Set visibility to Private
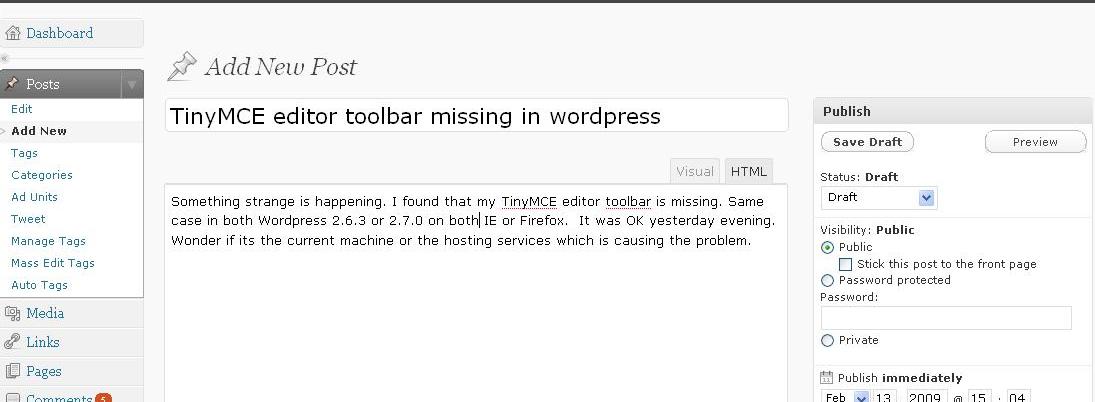Viewport: 1095px width, 402px height. pyautogui.click(x=827, y=341)
